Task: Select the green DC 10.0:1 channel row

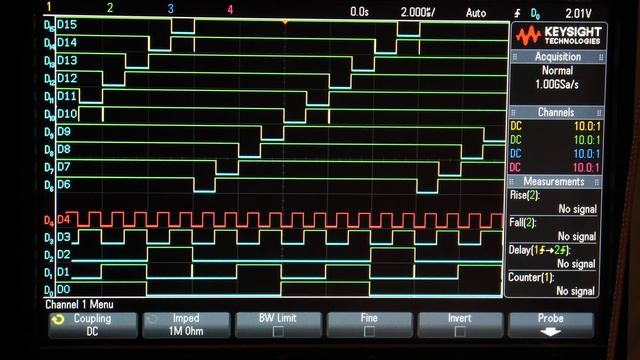Action: pyautogui.click(x=555, y=140)
